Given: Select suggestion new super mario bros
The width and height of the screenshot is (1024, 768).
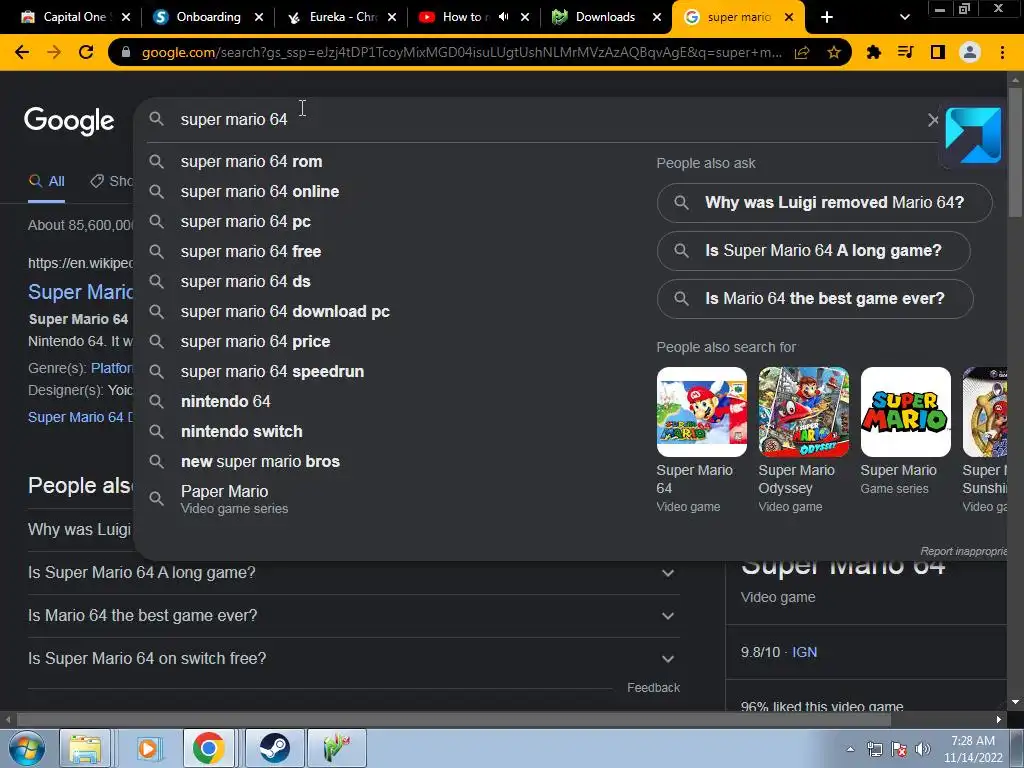Looking at the screenshot, I should [x=392, y=462].
